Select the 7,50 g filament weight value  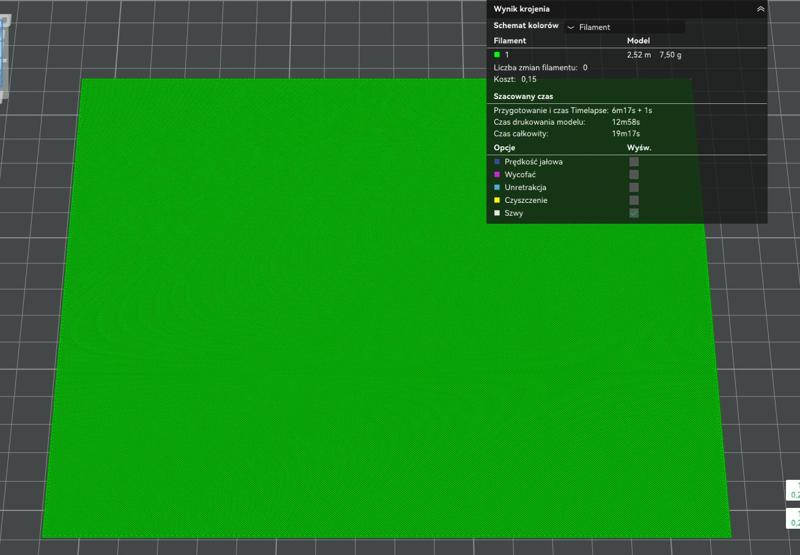pos(670,55)
